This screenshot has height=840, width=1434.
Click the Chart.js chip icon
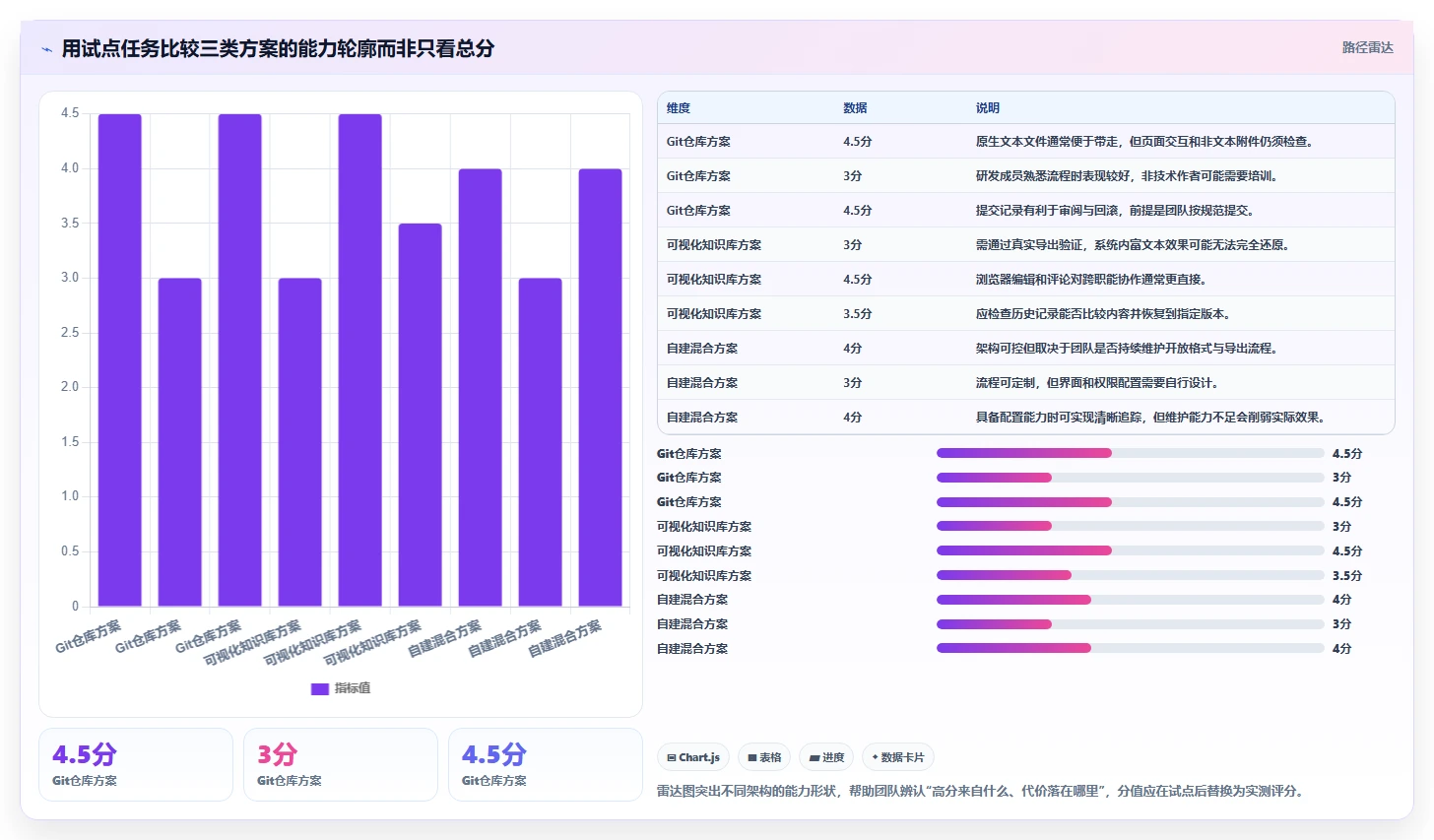tap(672, 758)
